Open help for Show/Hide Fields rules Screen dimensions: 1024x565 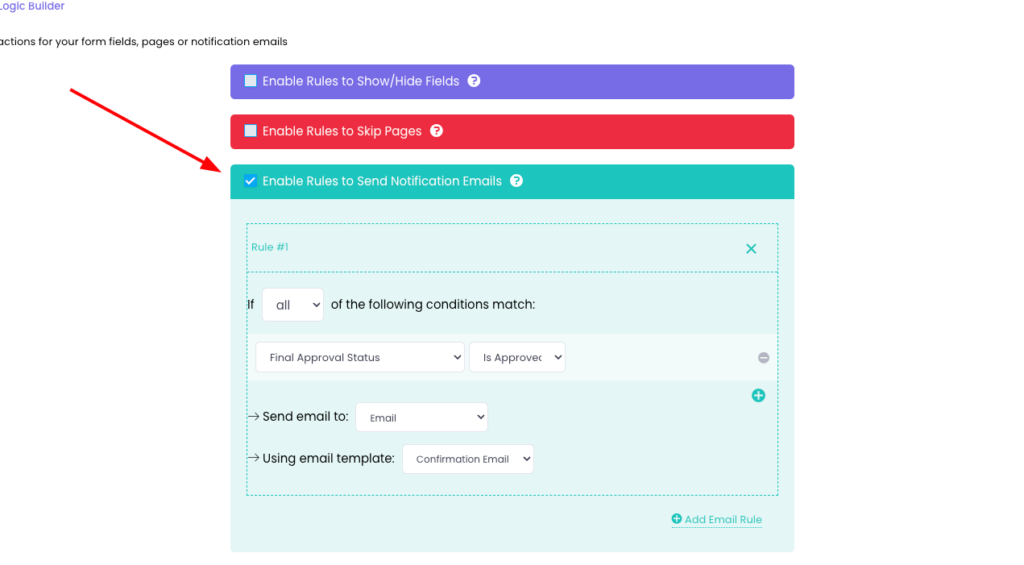[474, 81]
